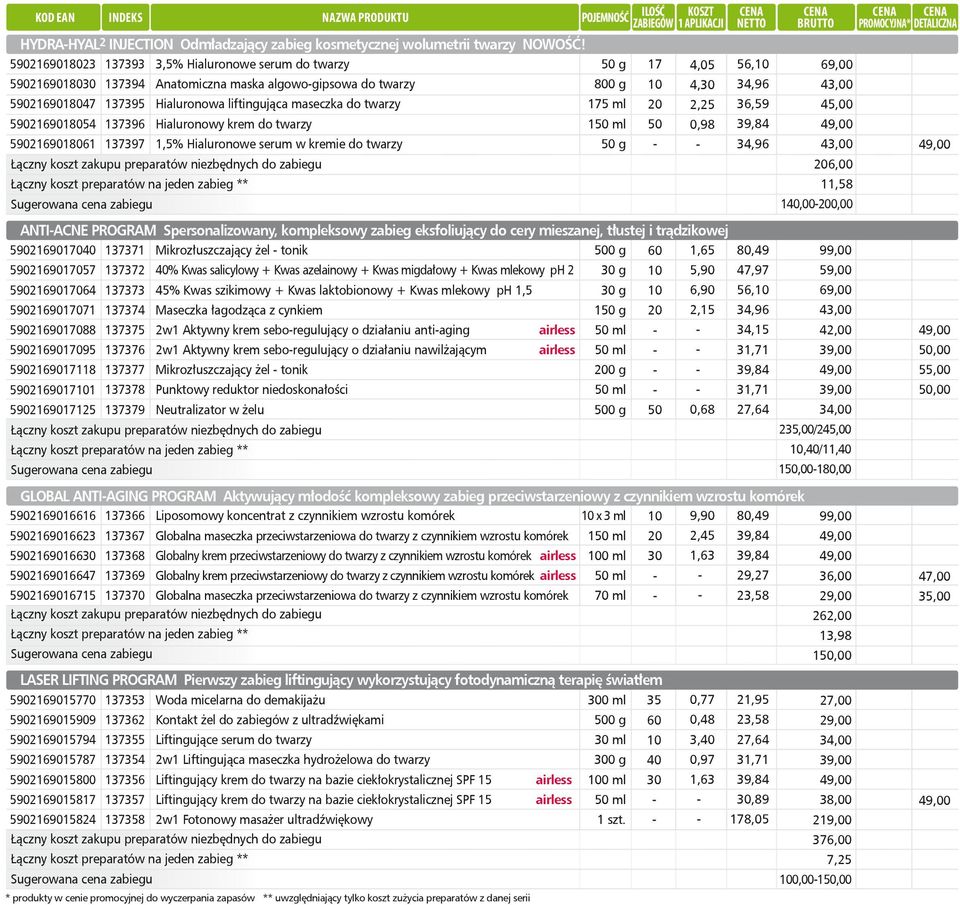Select 'Anatomiczna maska algowo-gipsowa do twarzy'
The width and height of the screenshot is (960, 905).
click(285, 84)
